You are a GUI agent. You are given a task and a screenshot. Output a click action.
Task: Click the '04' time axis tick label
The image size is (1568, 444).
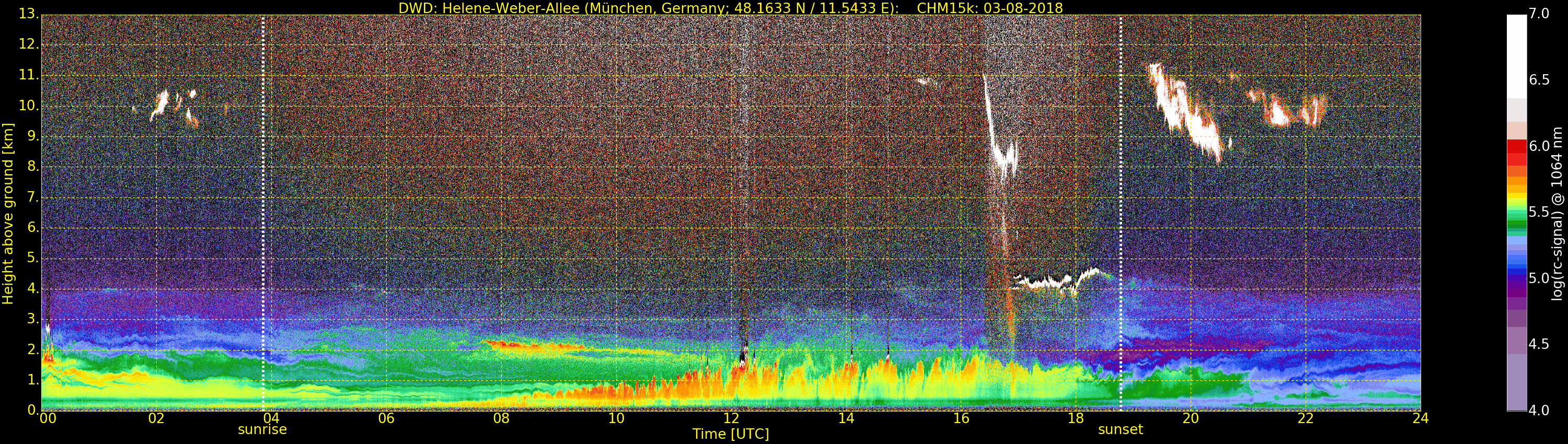[271, 418]
